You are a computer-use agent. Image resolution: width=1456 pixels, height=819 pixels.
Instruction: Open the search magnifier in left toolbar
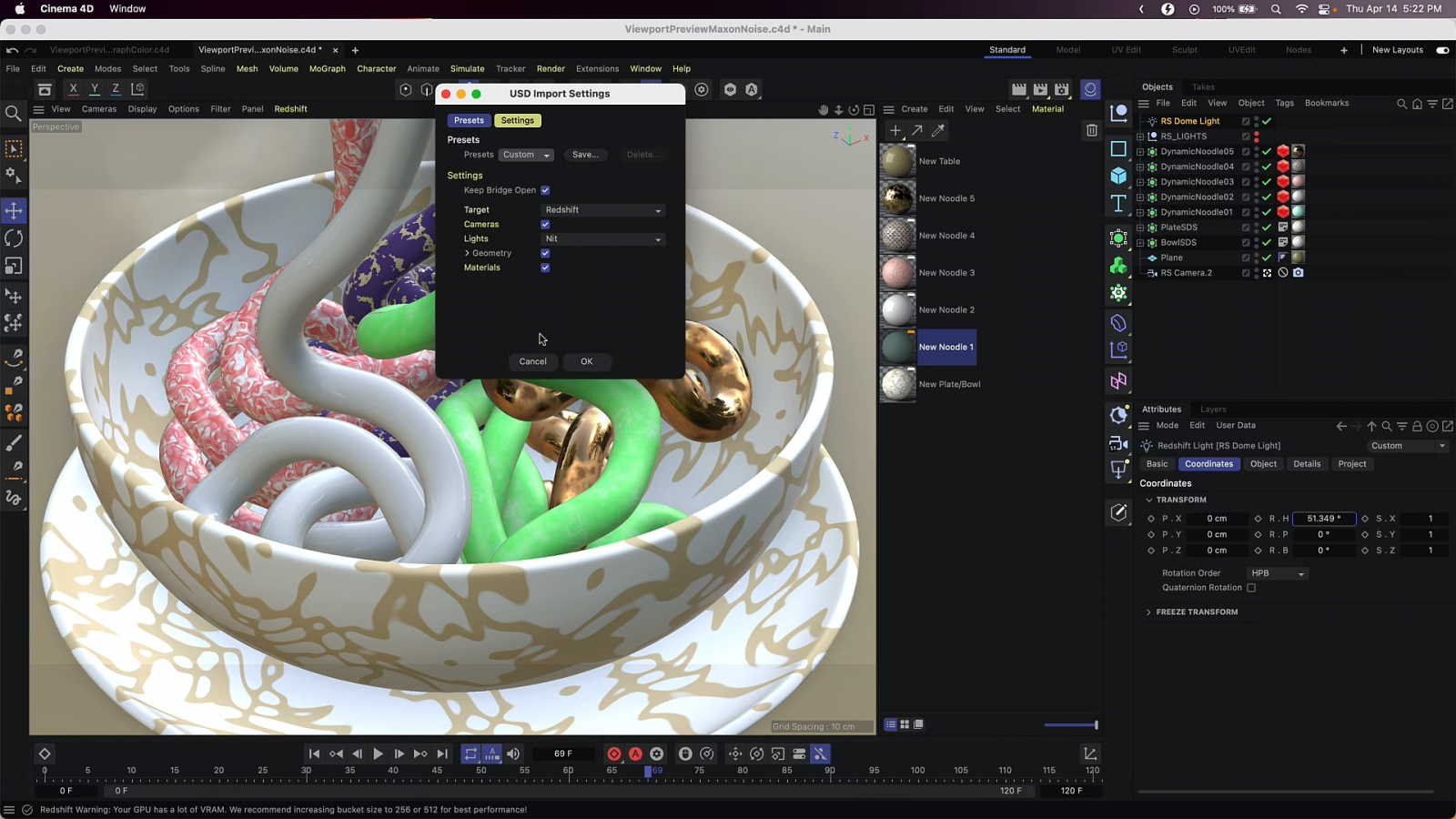click(14, 114)
